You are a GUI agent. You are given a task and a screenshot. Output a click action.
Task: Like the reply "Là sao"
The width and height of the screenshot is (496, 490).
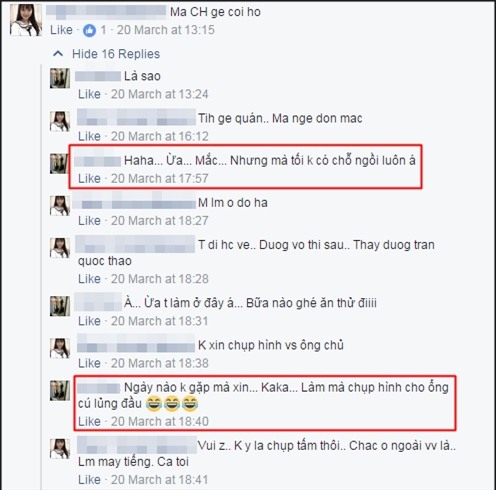coord(89,94)
